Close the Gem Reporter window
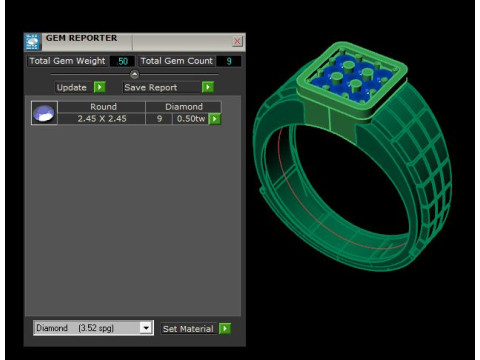This screenshot has height=360, width=480. [x=237, y=41]
